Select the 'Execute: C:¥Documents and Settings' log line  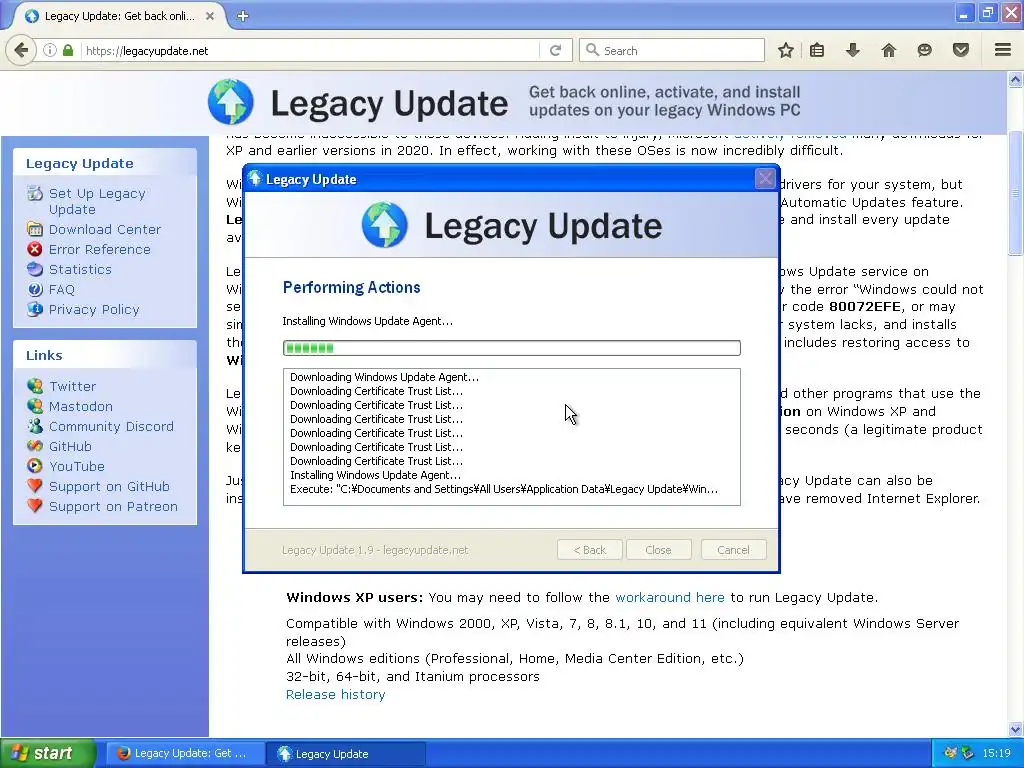pos(504,489)
